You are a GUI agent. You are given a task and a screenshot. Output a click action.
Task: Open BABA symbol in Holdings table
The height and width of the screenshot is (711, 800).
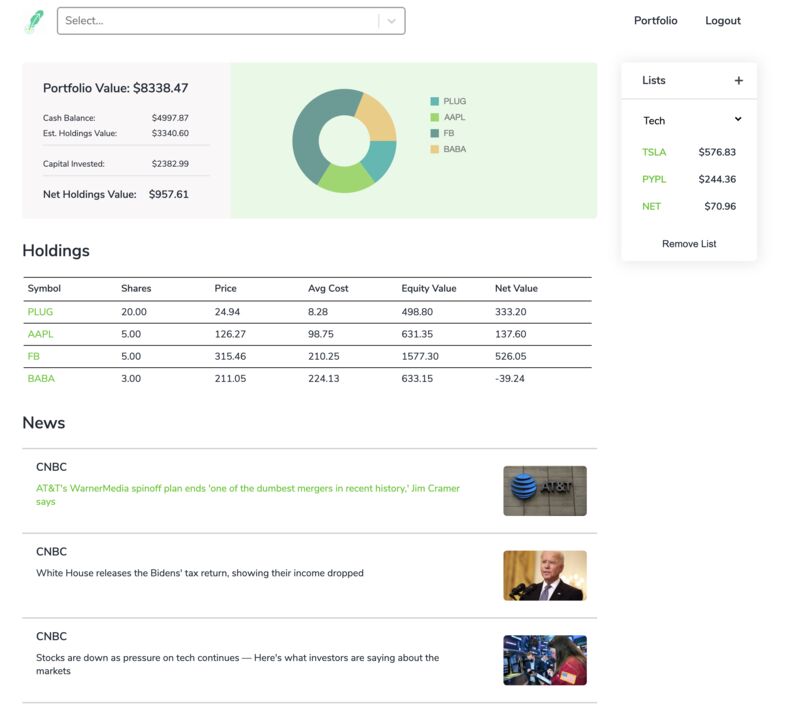(41, 378)
